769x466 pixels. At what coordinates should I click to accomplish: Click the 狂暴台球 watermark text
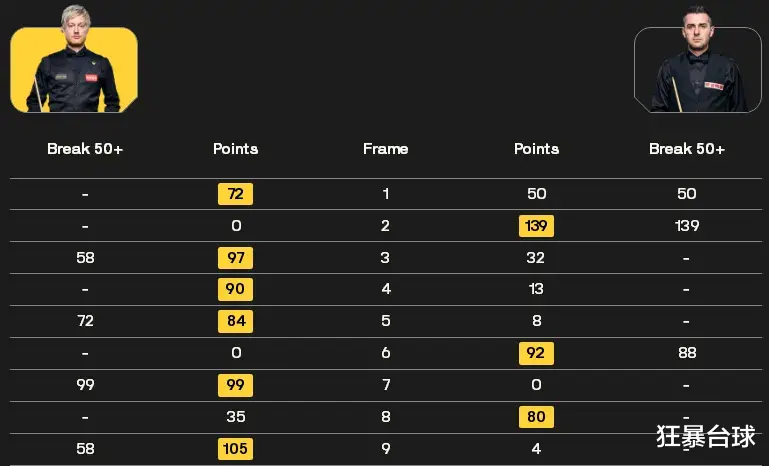(706, 436)
